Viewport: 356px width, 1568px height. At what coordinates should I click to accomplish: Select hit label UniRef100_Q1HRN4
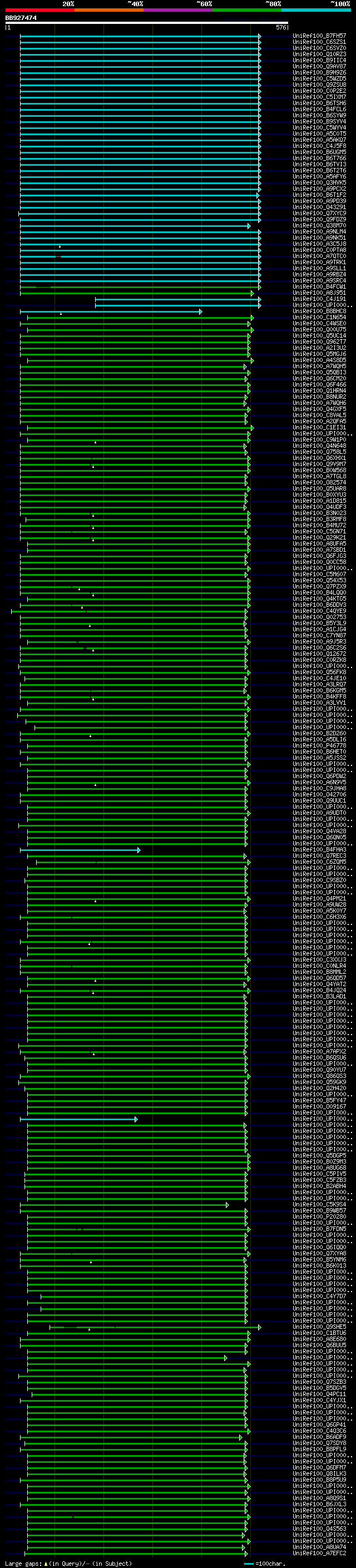point(319,391)
